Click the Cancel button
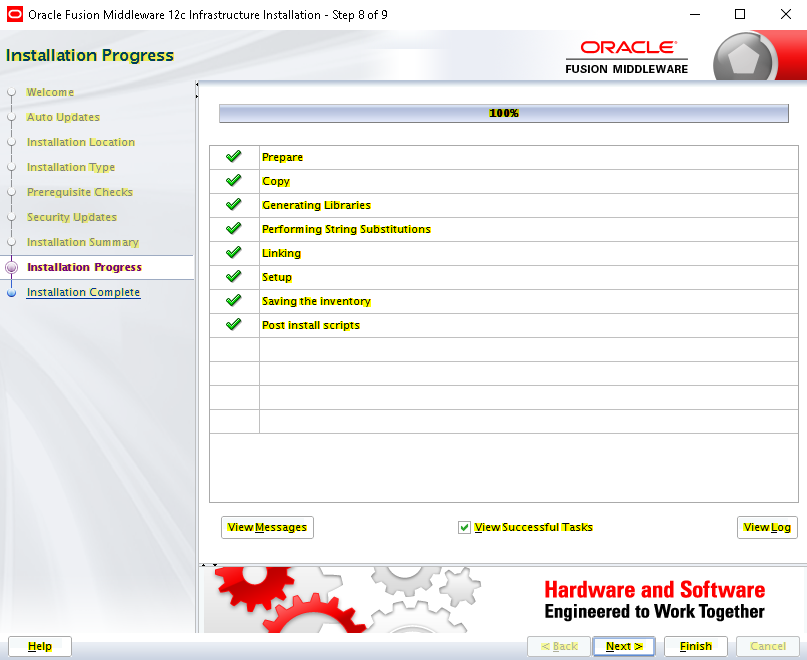The width and height of the screenshot is (807, 660). tap(768, 646)
